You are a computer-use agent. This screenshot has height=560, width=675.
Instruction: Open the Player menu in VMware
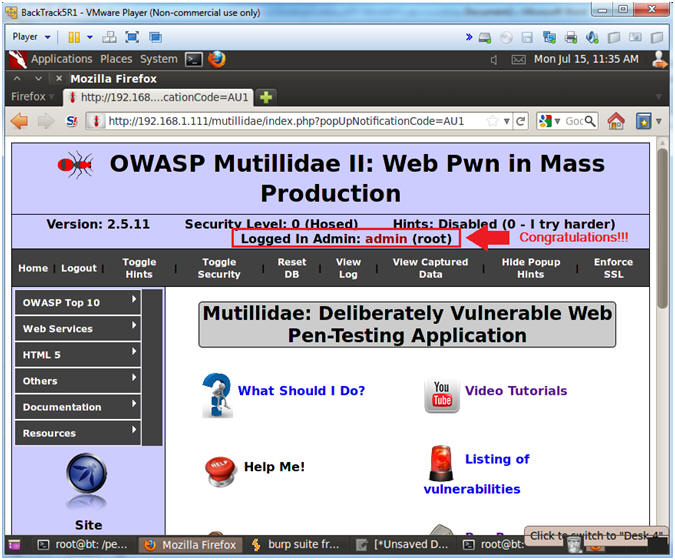point(31,37)
